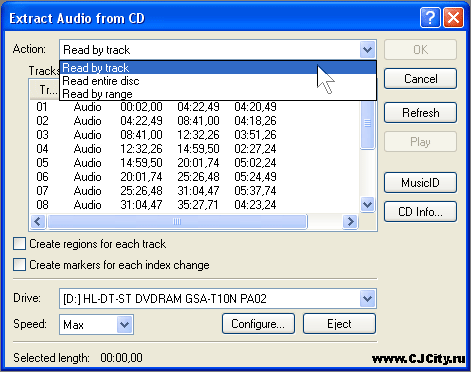Open MusicID lookup

pos(420,183)
